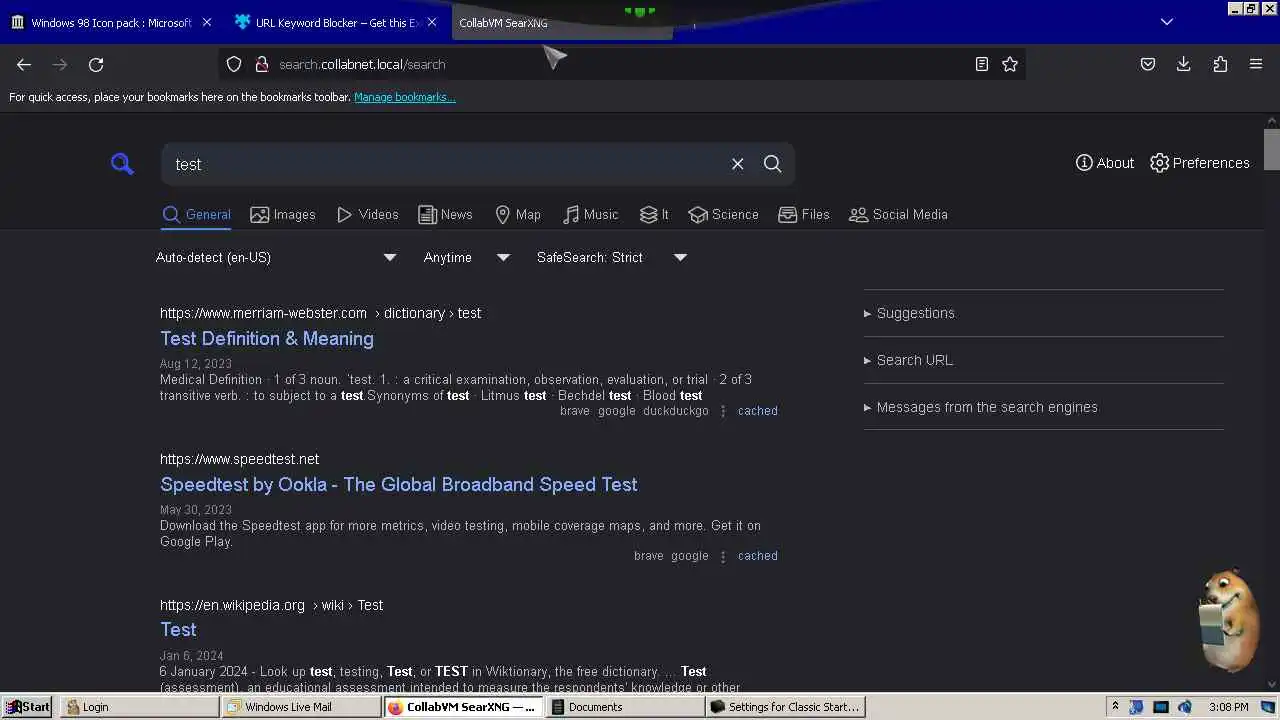Submit search with the magnifier button

[x=772, y=164]
